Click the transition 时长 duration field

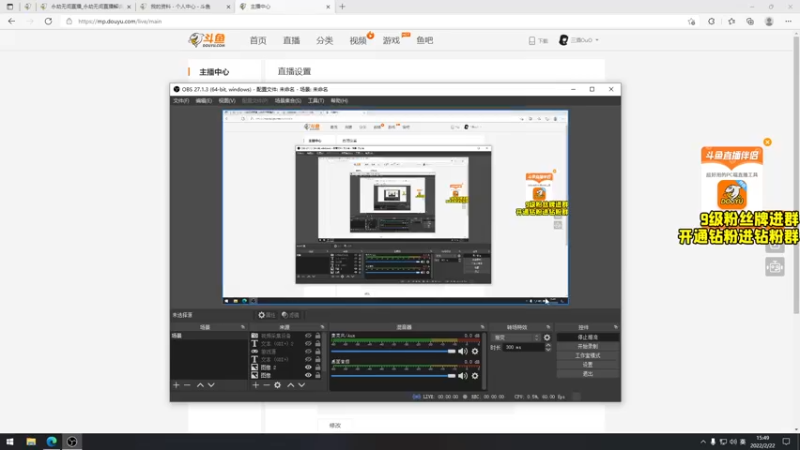523,347
